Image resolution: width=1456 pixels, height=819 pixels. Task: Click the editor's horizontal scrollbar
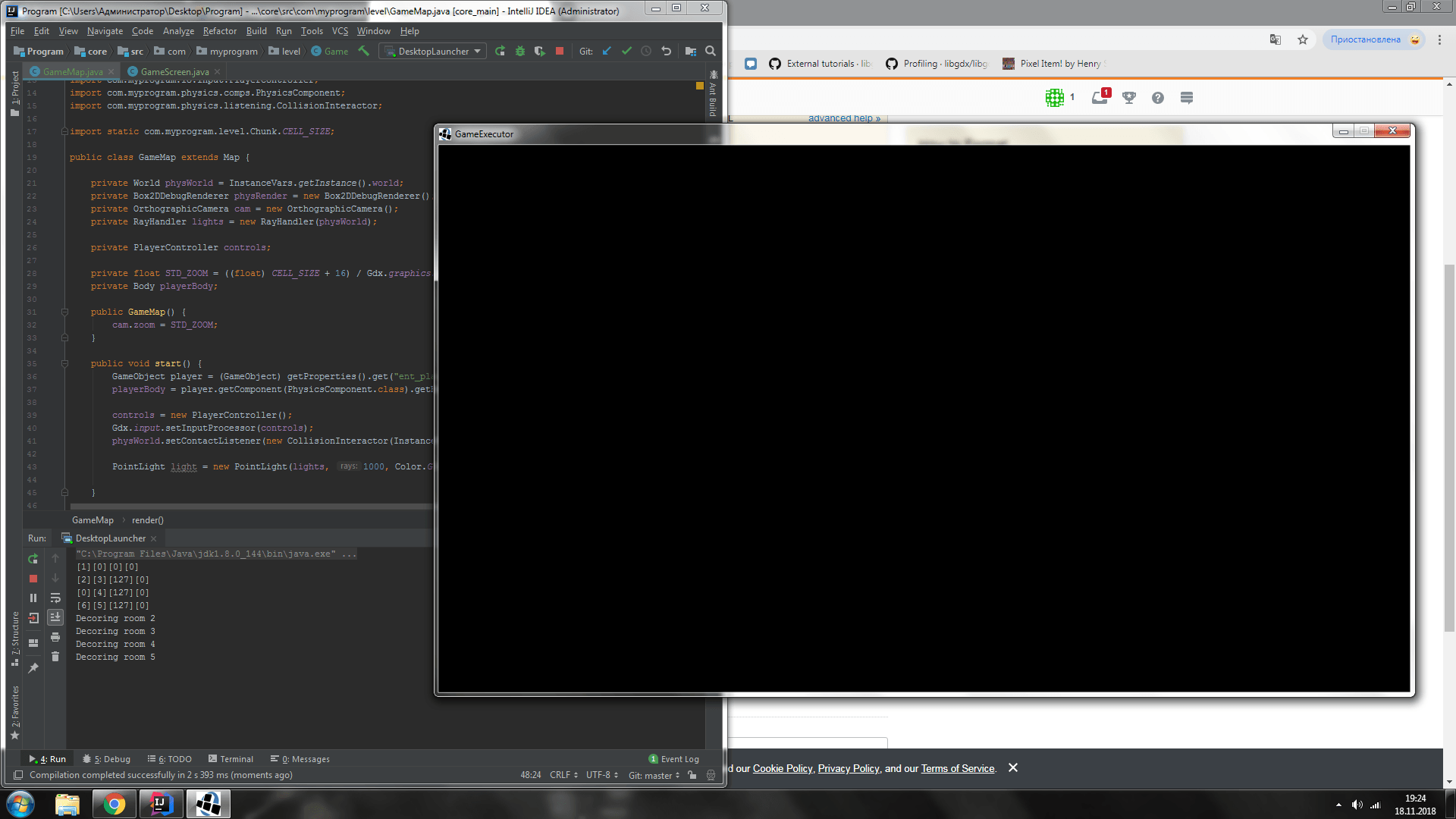point(250,507)
